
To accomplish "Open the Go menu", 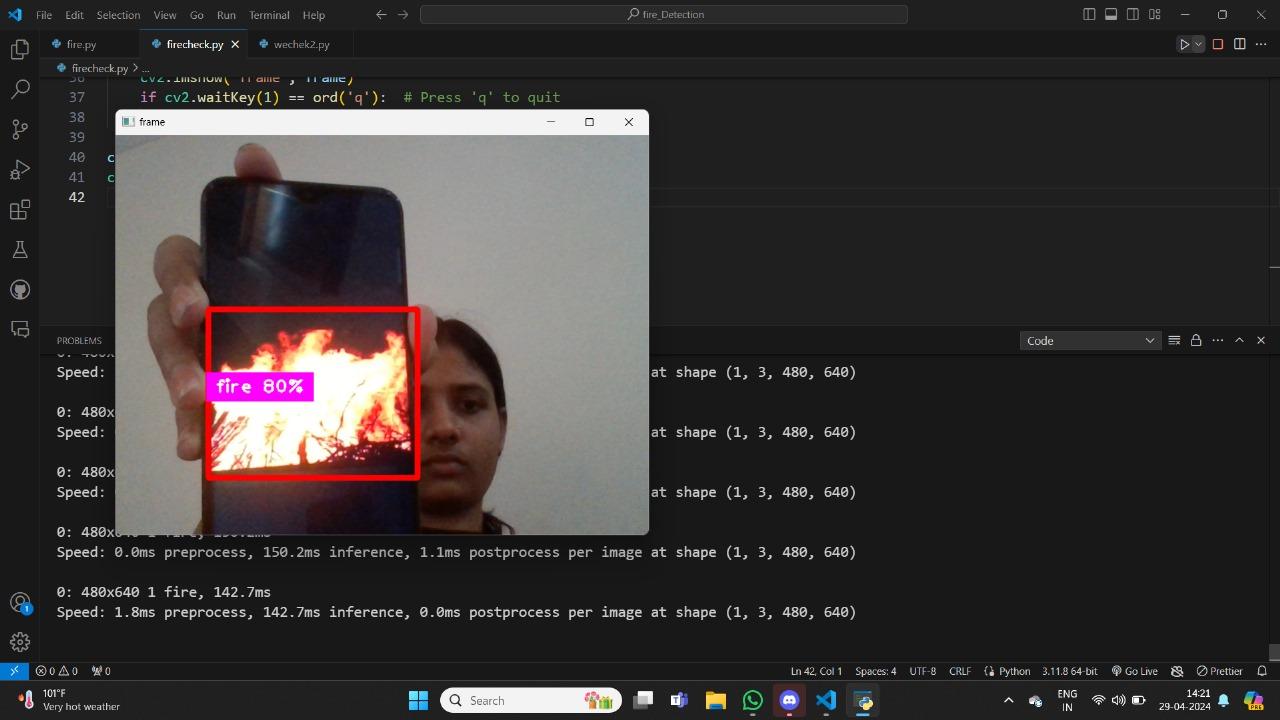I will pyautogui.click(x=197, y=15).
